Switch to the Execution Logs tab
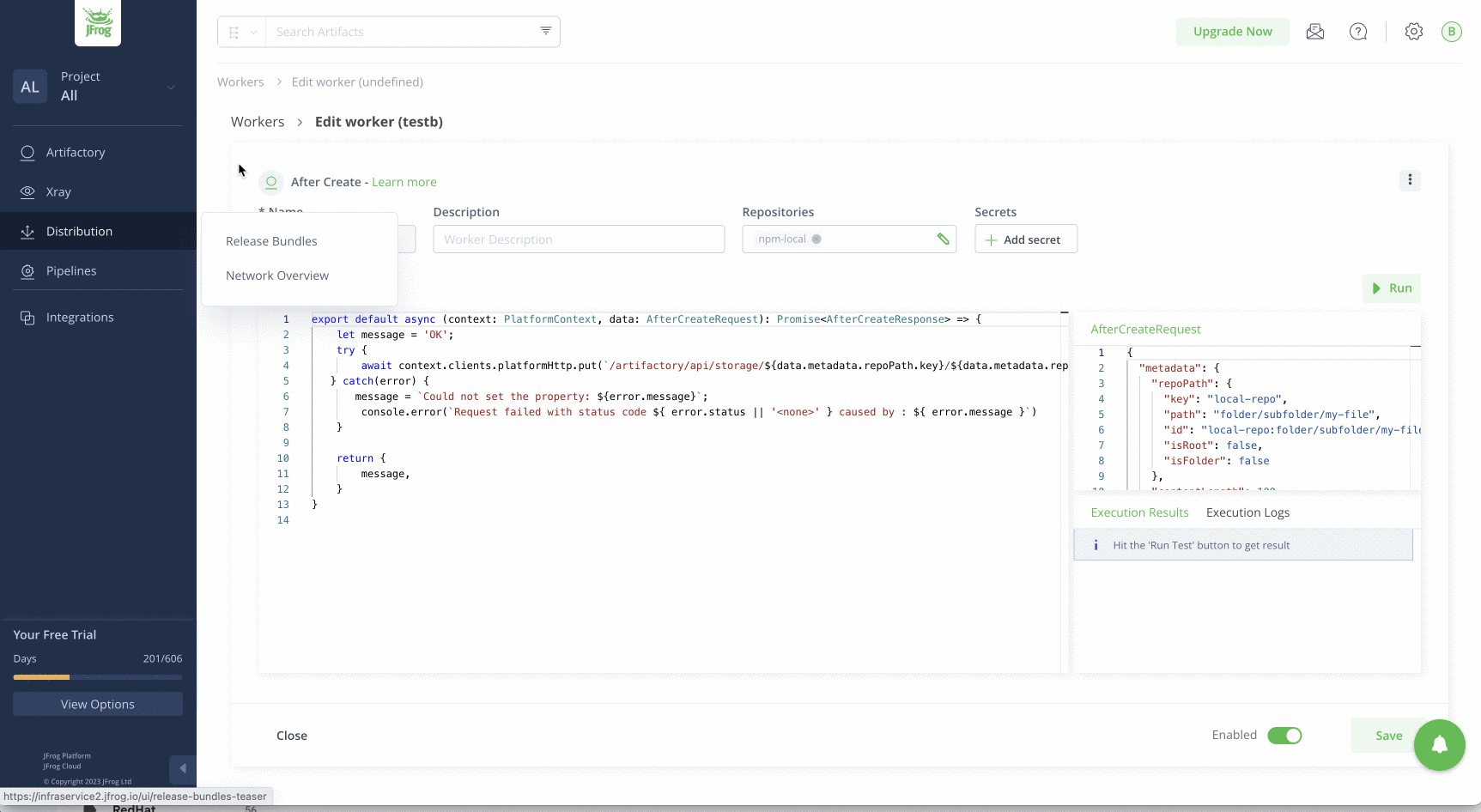The image size is (1481, 812). tap(1247, 512)
